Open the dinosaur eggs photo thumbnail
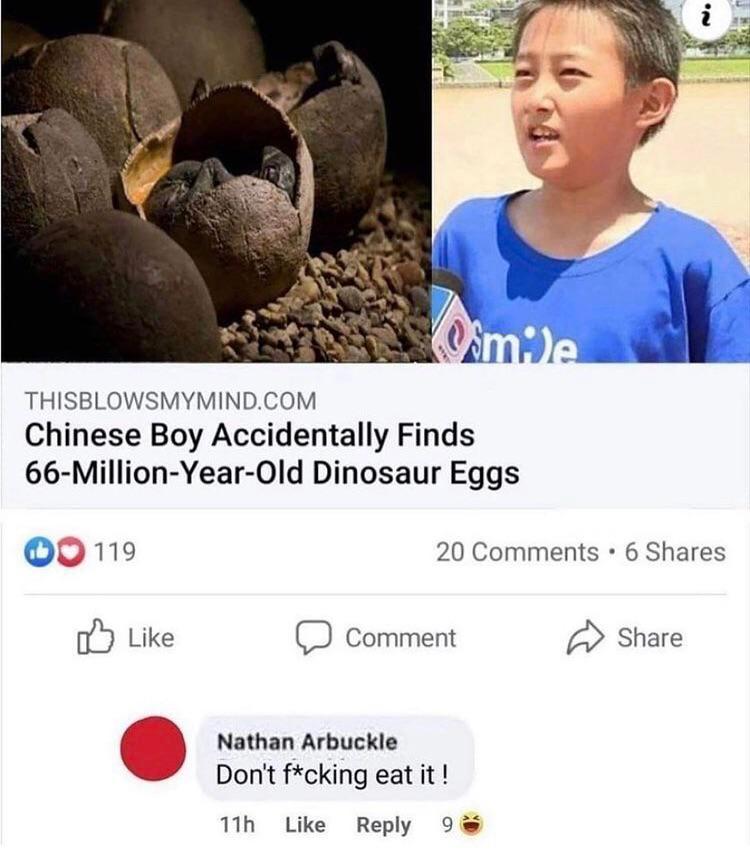Image resolution: width=750 pixels, height=853 pixels. [216, 181]
